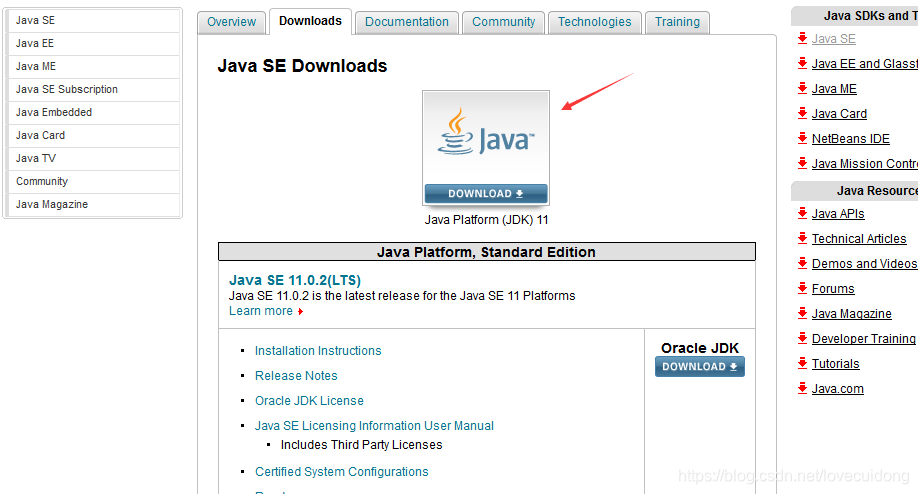Screen dimensions: 918x494
Task: Click the red icon beside Java Card link
Action: pyautogui.click(x=803, y=114)
